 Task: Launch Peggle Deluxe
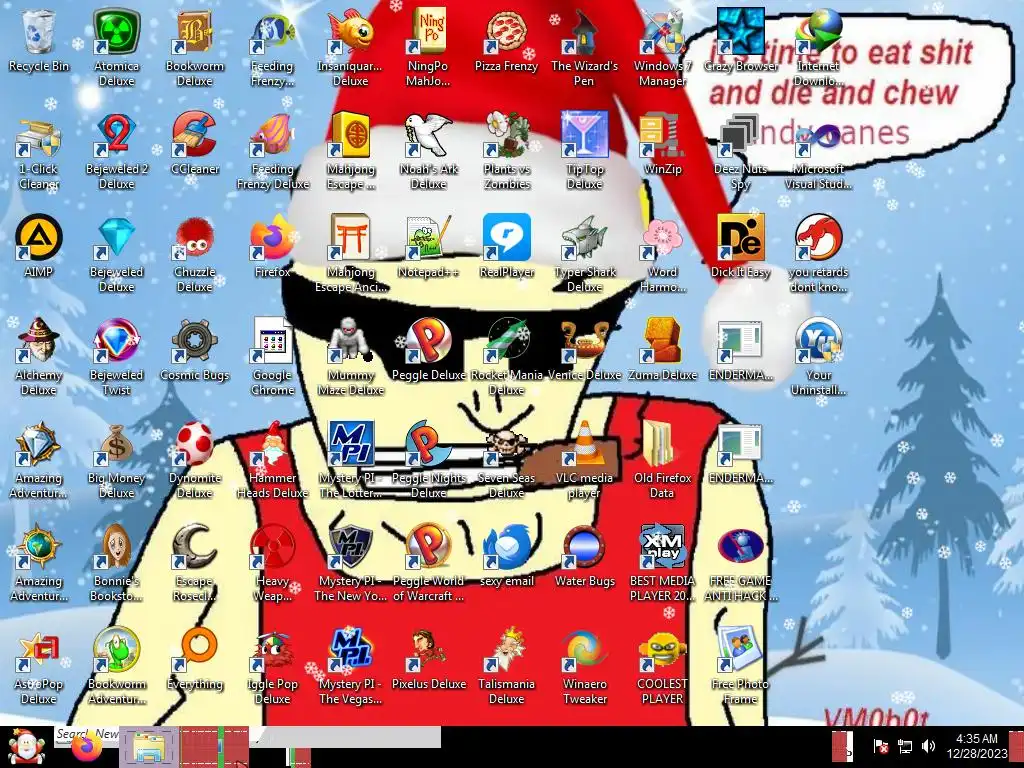click(x=428, y=349)
